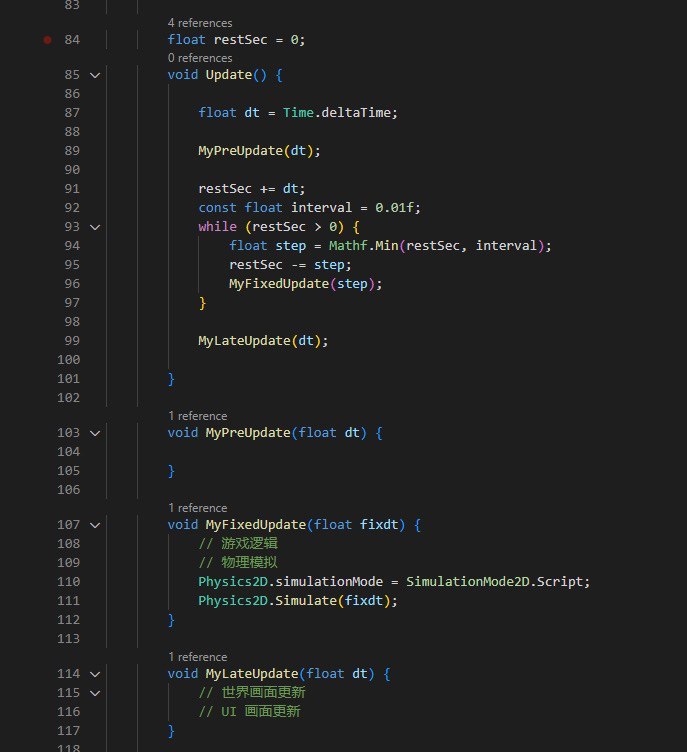Collapse the comment block at line 115
The image size is (687, 752).
95,693
